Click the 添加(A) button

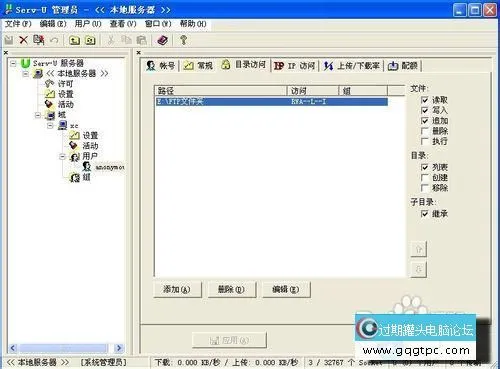[177, 289]
